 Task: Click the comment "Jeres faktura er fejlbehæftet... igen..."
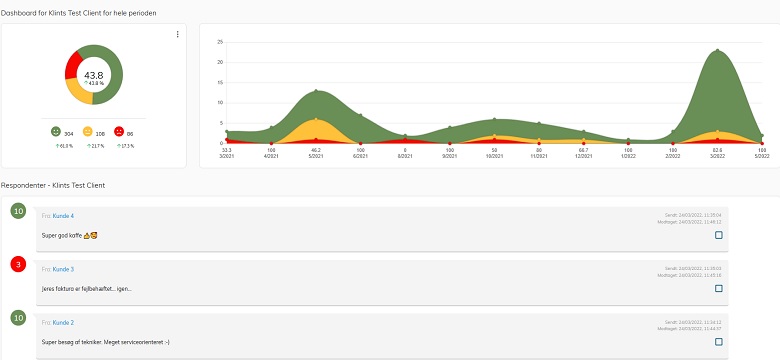click(87, 288)
